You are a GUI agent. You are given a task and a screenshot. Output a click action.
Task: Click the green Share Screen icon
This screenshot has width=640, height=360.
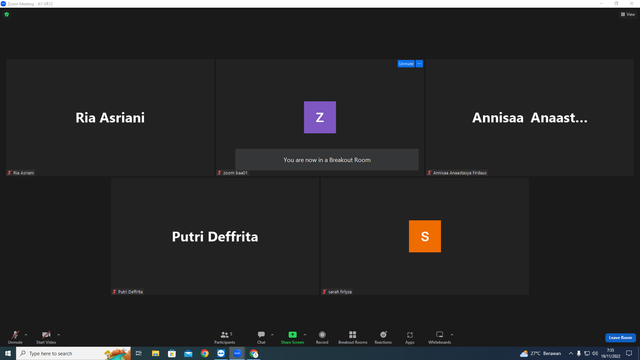pos(292,335)
